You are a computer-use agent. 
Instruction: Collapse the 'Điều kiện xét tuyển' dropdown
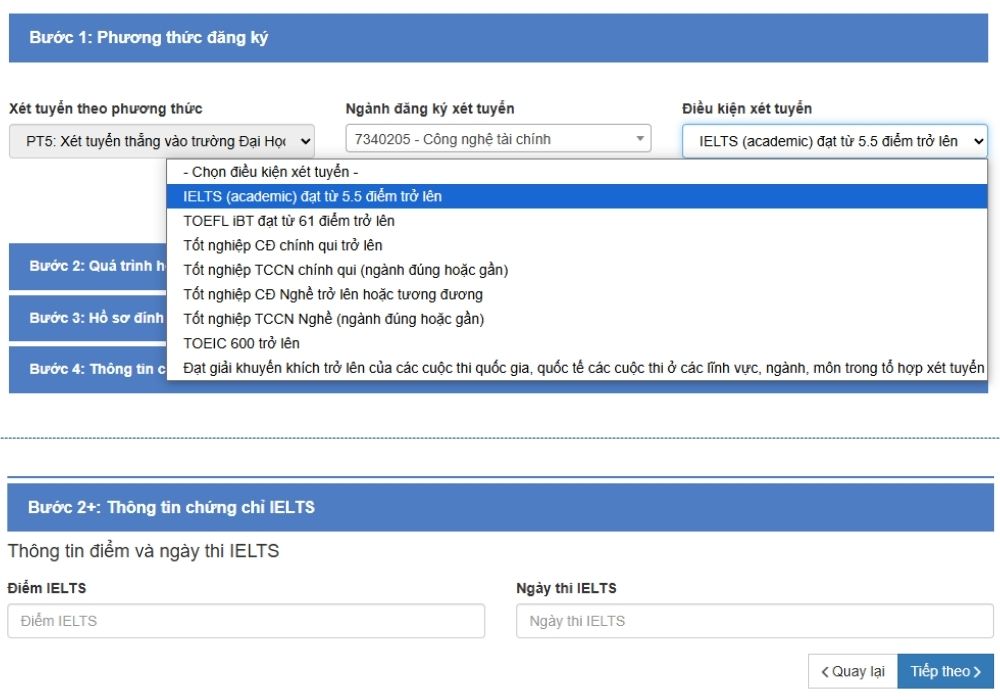tap(834, 141)
